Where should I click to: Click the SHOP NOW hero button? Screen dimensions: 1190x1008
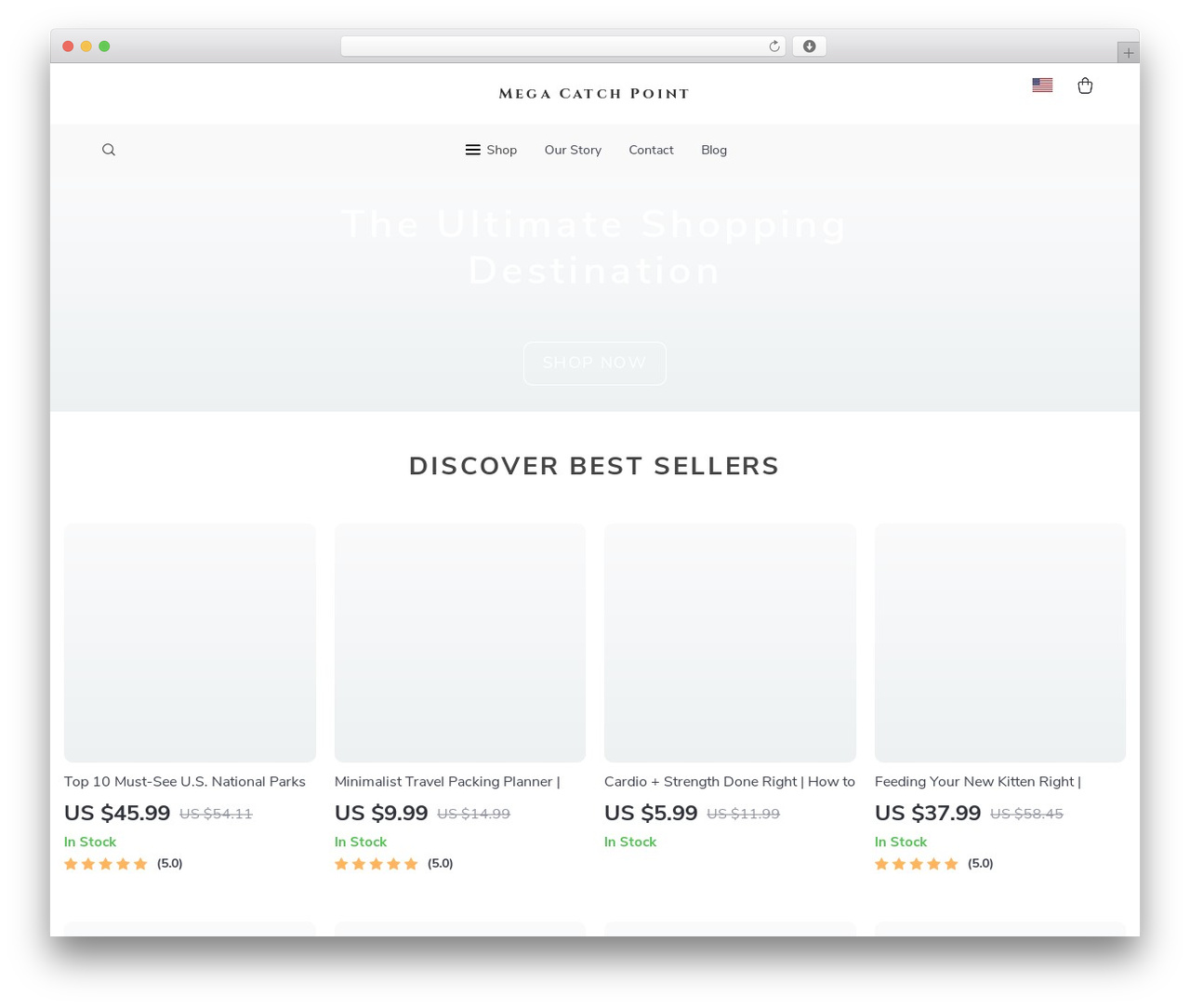pyautogui.click(x=595, y=363)
